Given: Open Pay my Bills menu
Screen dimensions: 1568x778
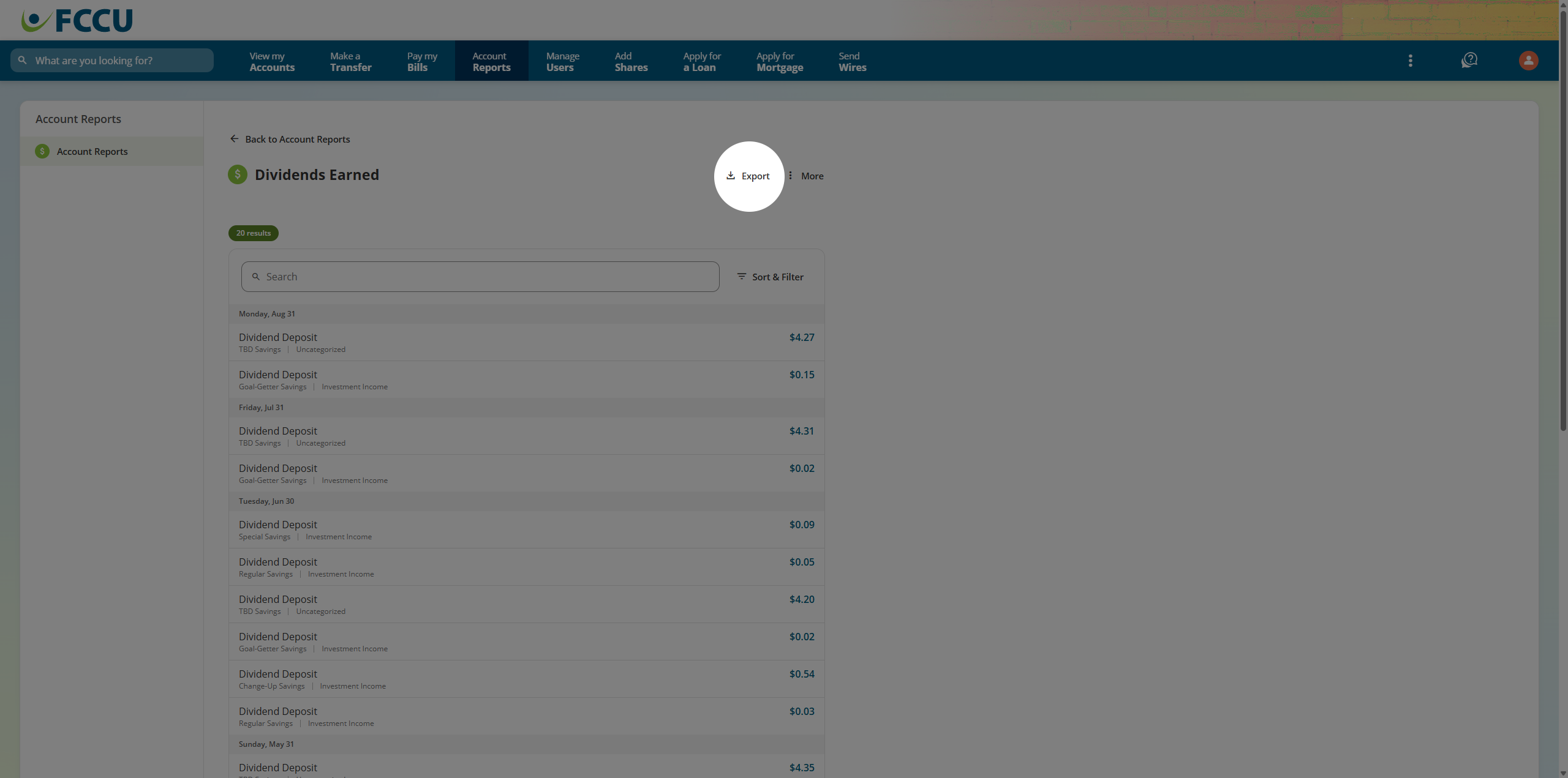Looking at the screenshot, I should coord(422,61).
